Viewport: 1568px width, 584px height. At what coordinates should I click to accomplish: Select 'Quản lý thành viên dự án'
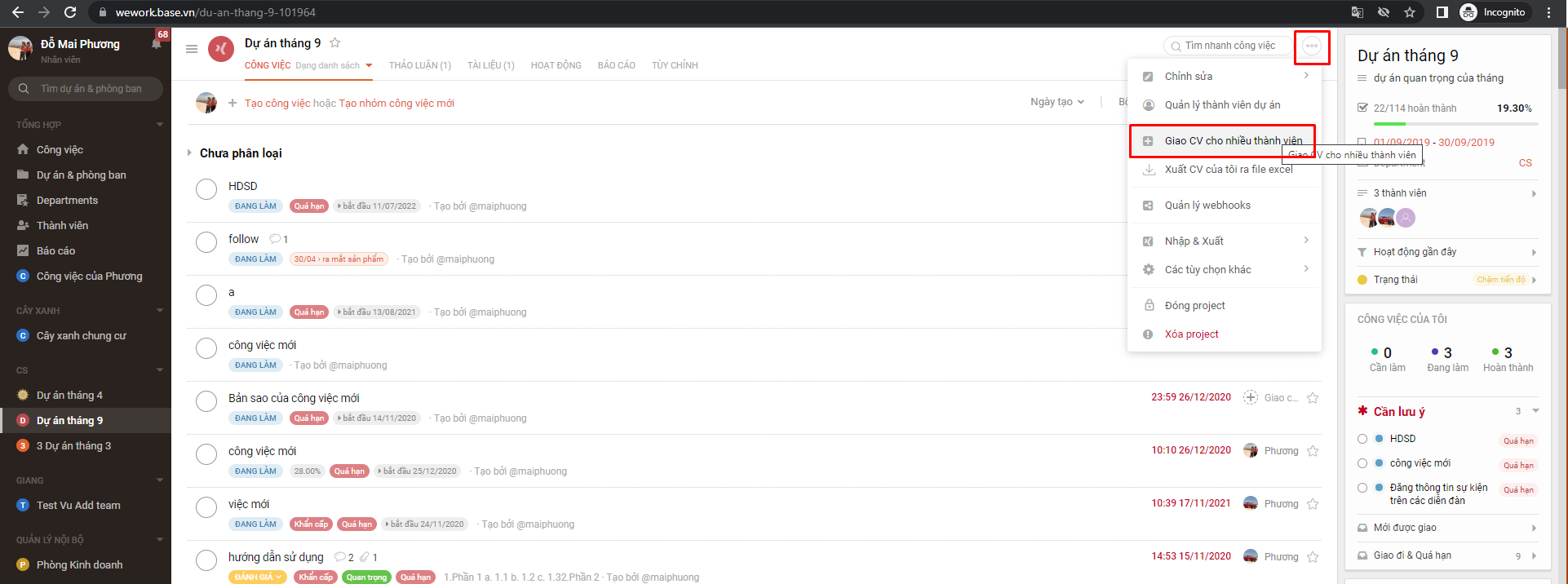pyautogui.click(x=1224, y=104)
